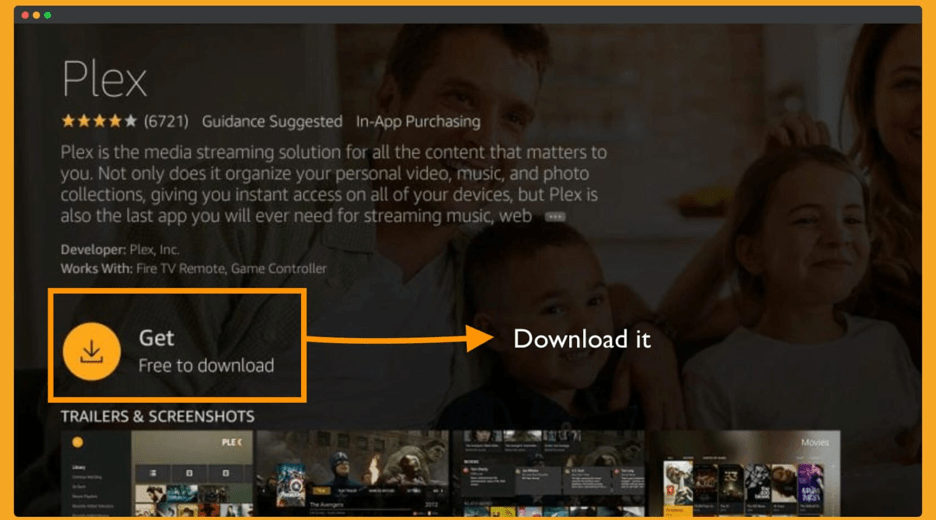Click the (6721) review count

click(x=166, y=121)
